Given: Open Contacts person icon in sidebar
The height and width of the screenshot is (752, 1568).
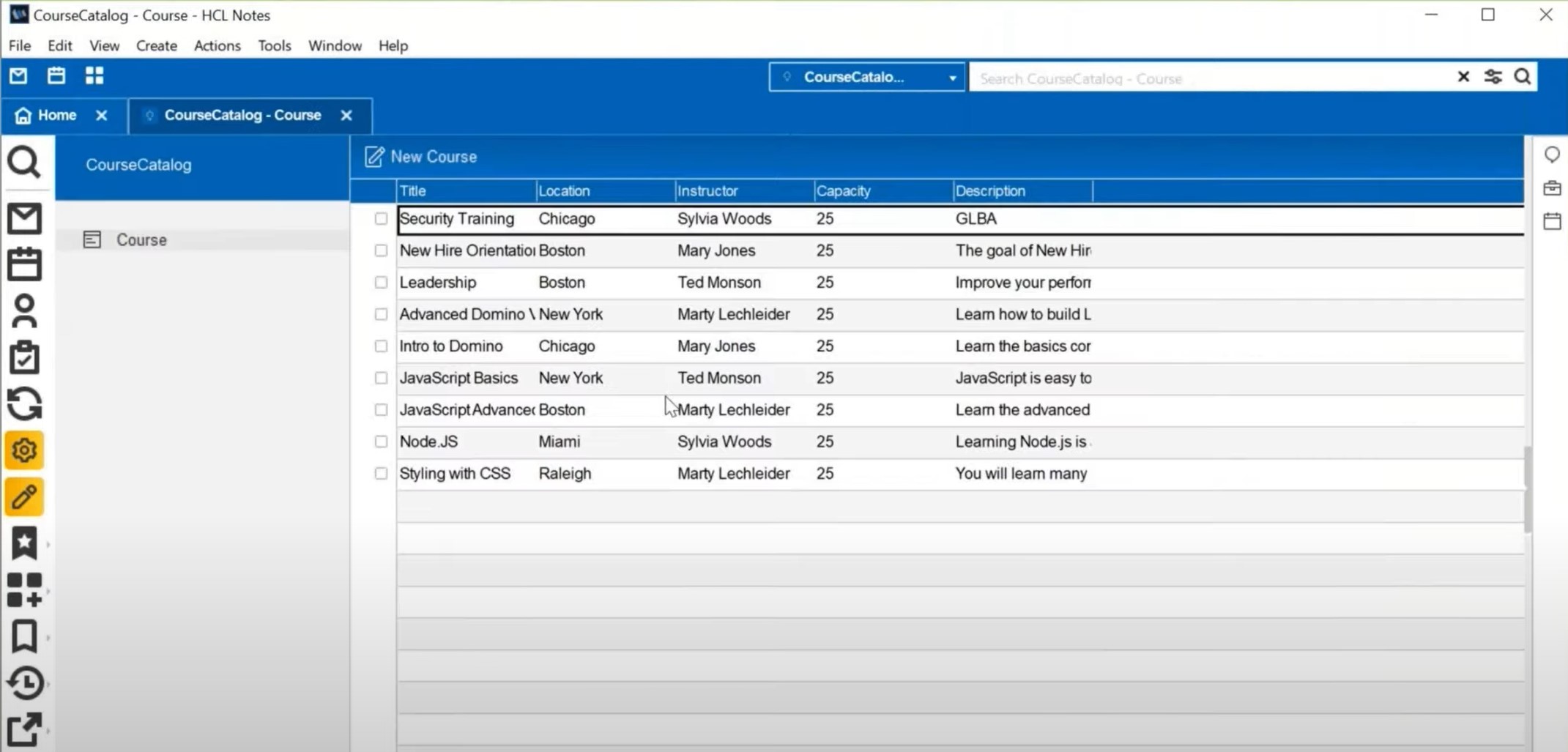Looking at the screenshot, I should [x=24, y=311].
